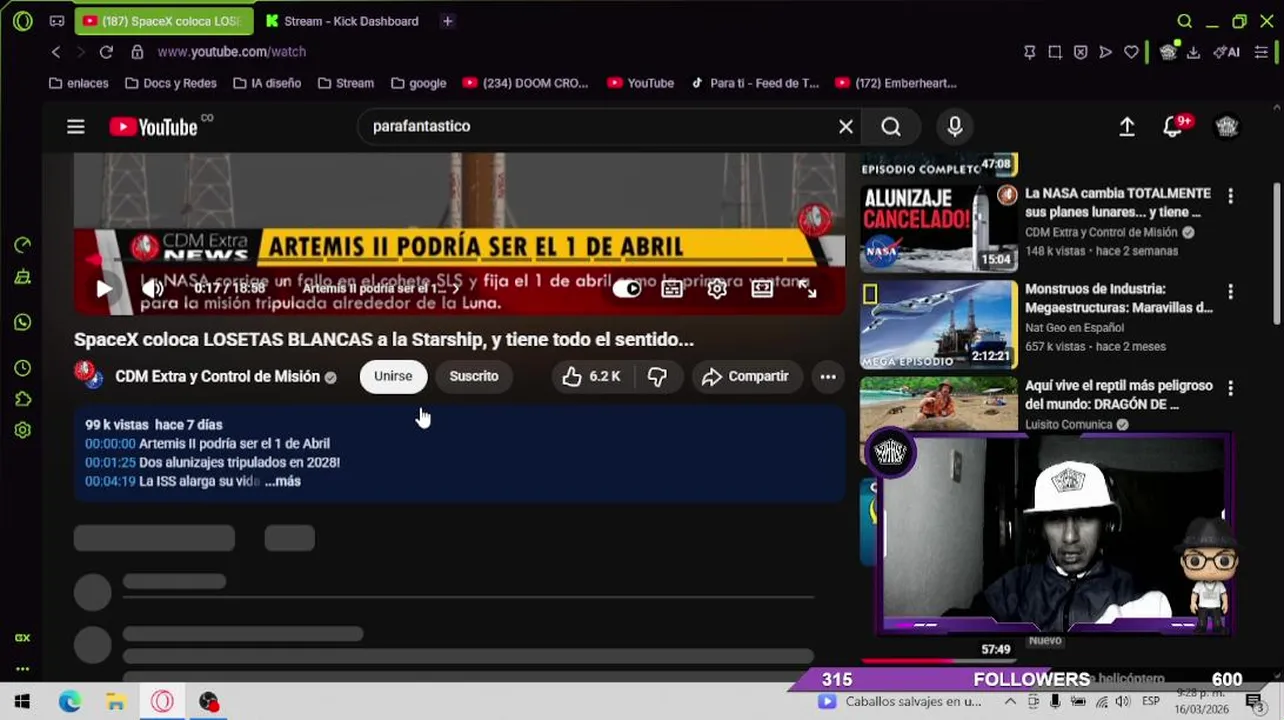Click the Compartir share button

[746, 376]
